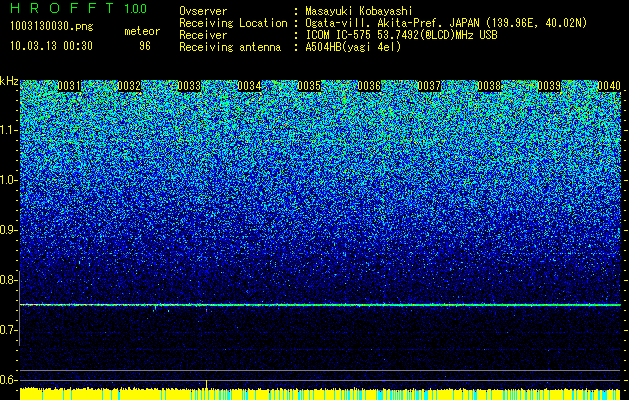Click the 0032 time marker

pyautogui.click(x=129, y=86)
